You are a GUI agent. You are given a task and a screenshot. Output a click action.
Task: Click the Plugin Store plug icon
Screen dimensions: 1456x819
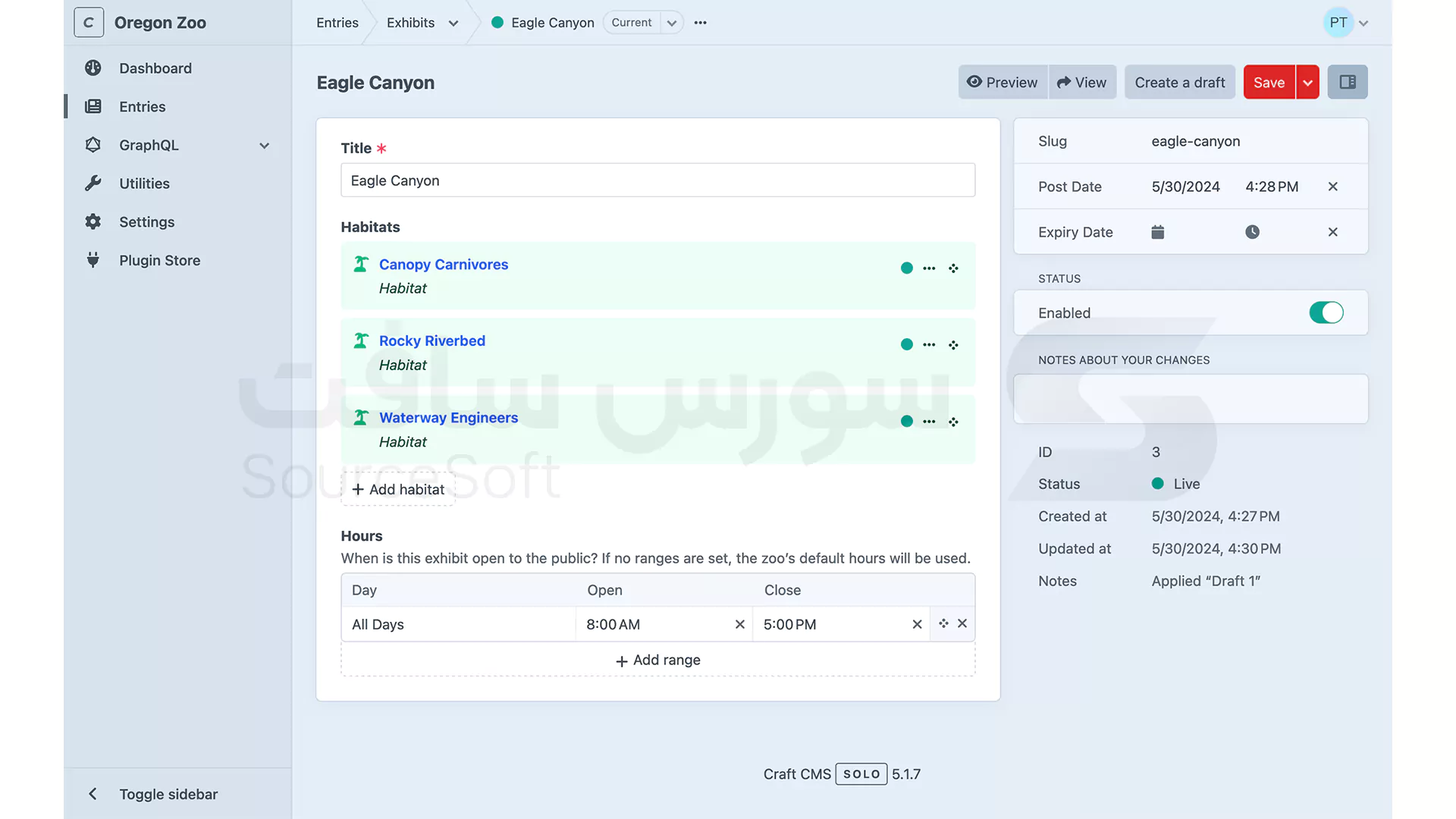93,260
